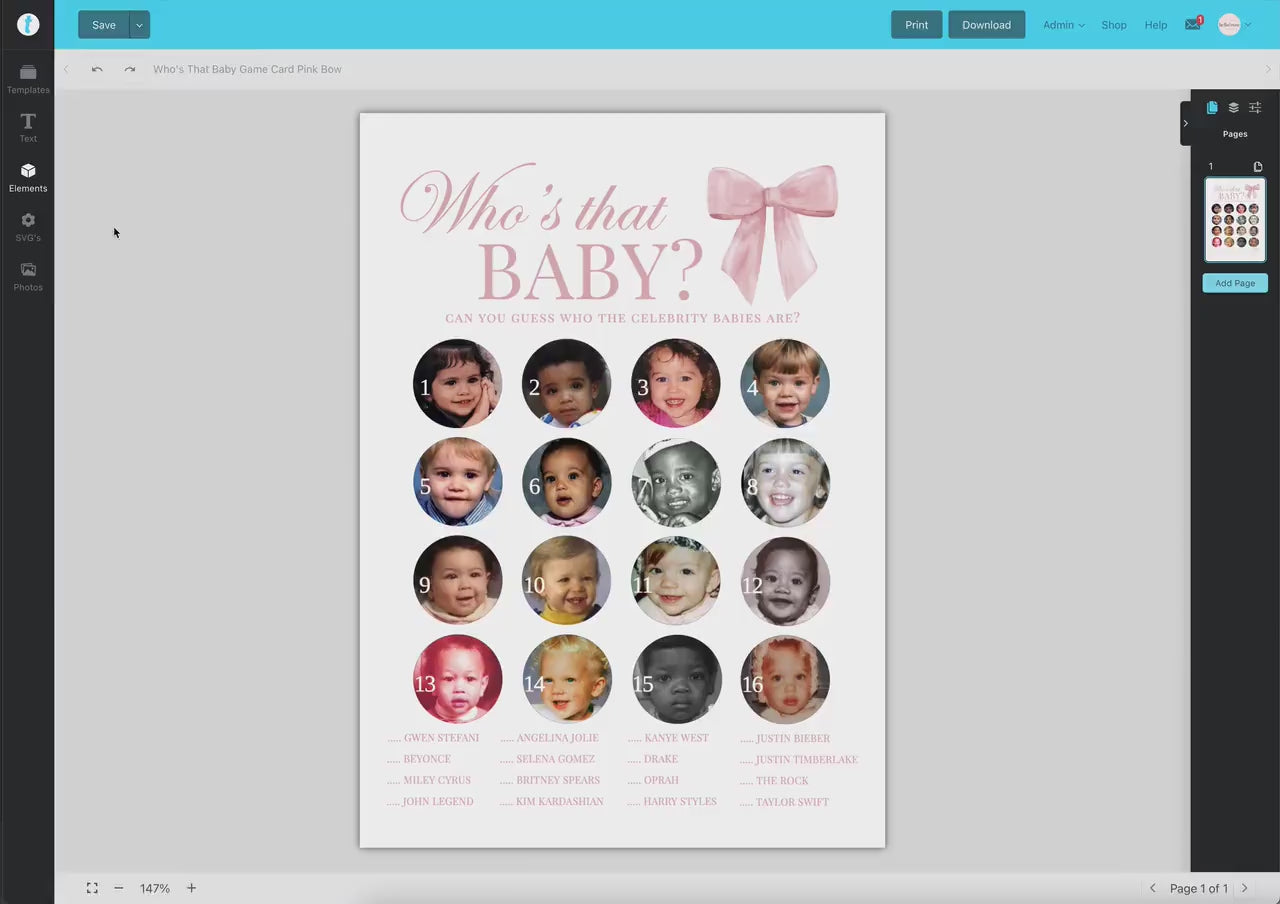Select baby photo number 4

(785, 383)
